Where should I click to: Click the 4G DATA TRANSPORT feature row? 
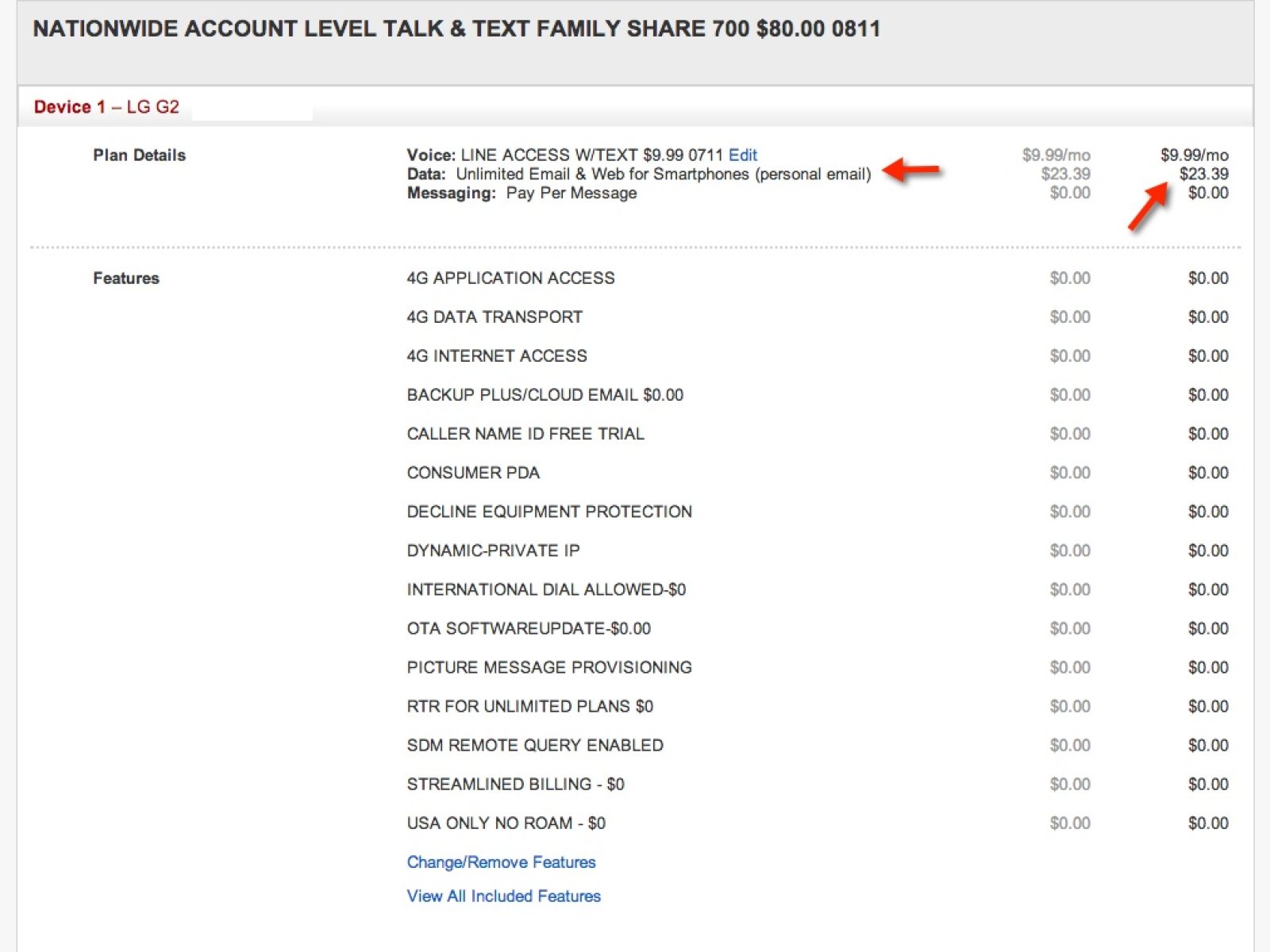[x=495, y=317]
